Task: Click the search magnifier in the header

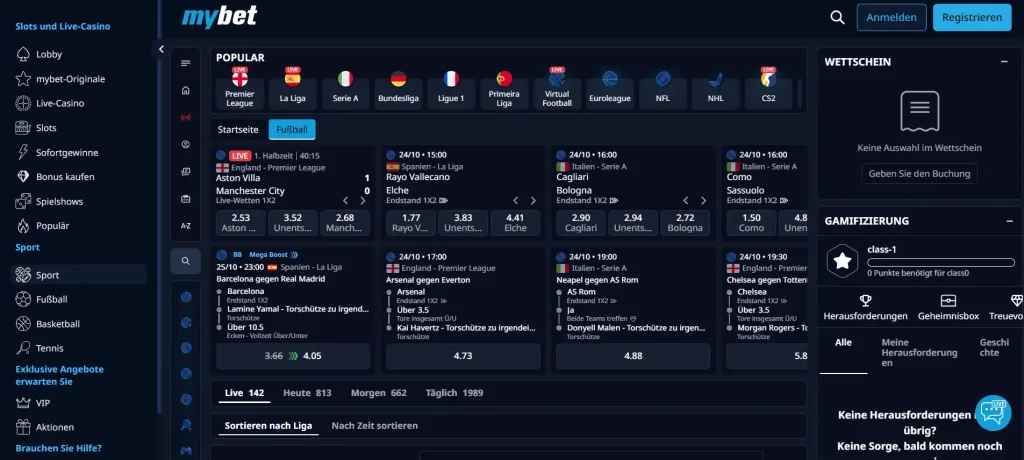Action: pos(837,18)
